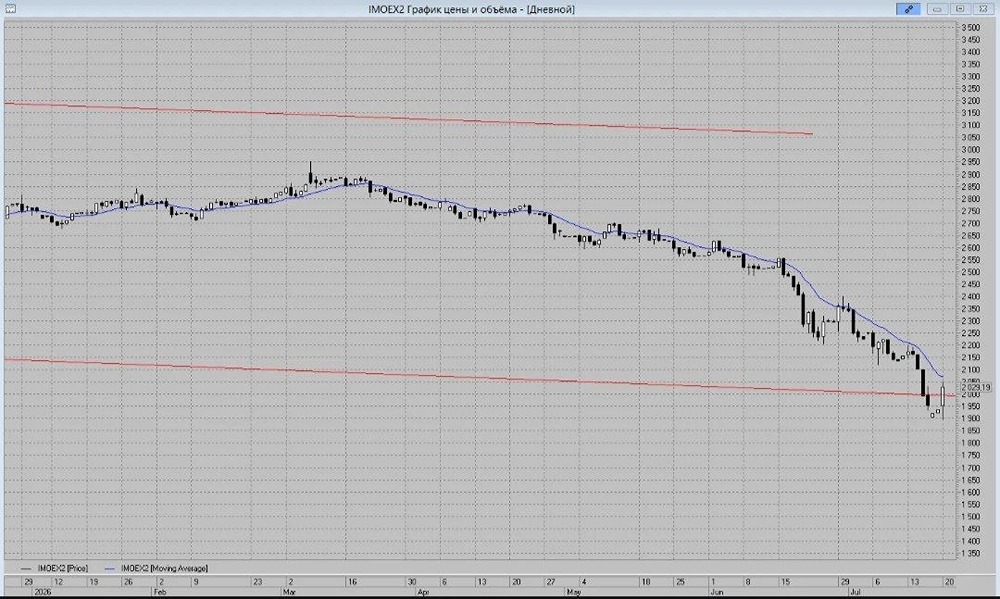Click the current price label 2029.19
The width and height of the screenshot is (1000, 599).
click(x=976, y=387)
